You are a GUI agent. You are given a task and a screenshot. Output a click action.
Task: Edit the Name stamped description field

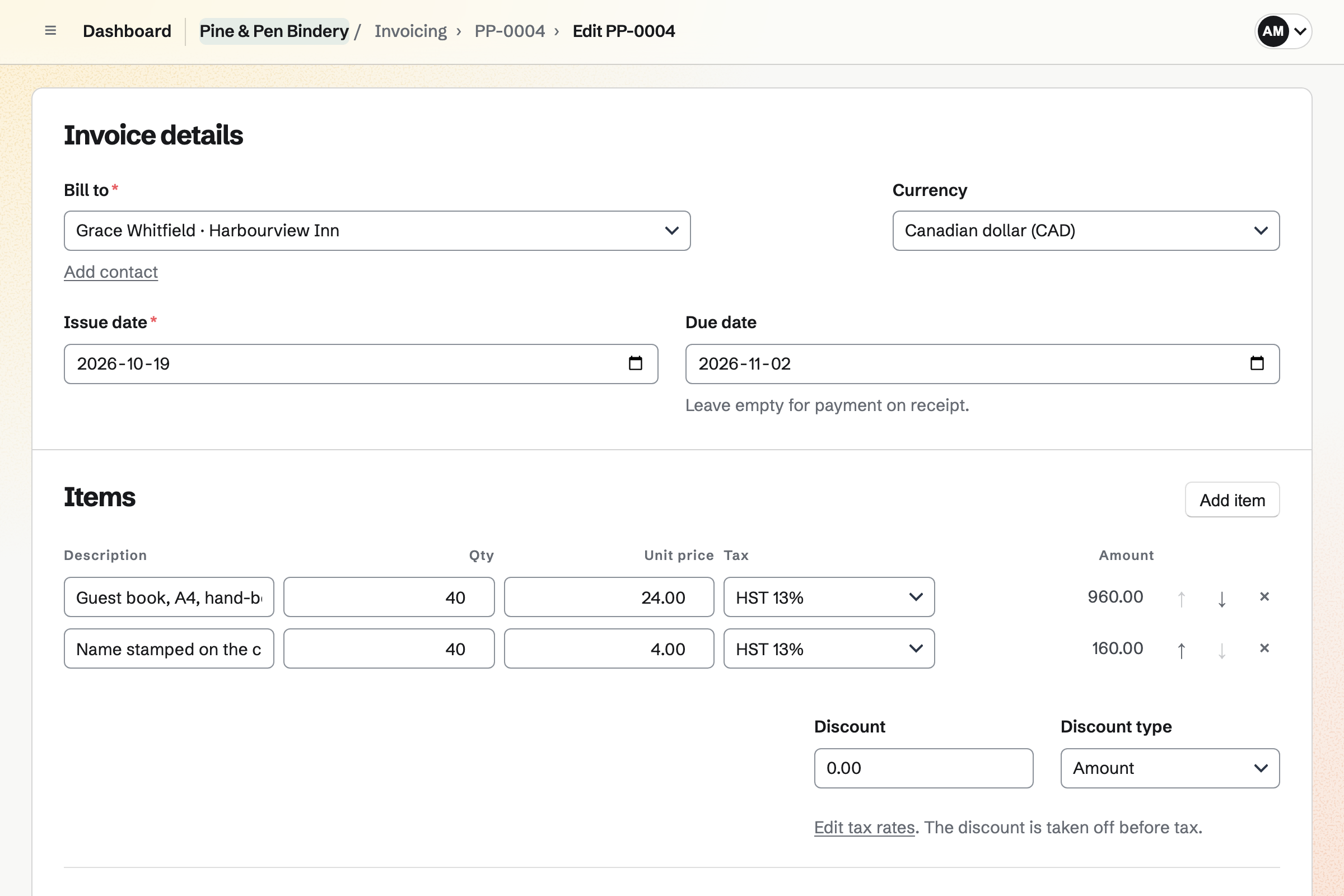(169, 648)
